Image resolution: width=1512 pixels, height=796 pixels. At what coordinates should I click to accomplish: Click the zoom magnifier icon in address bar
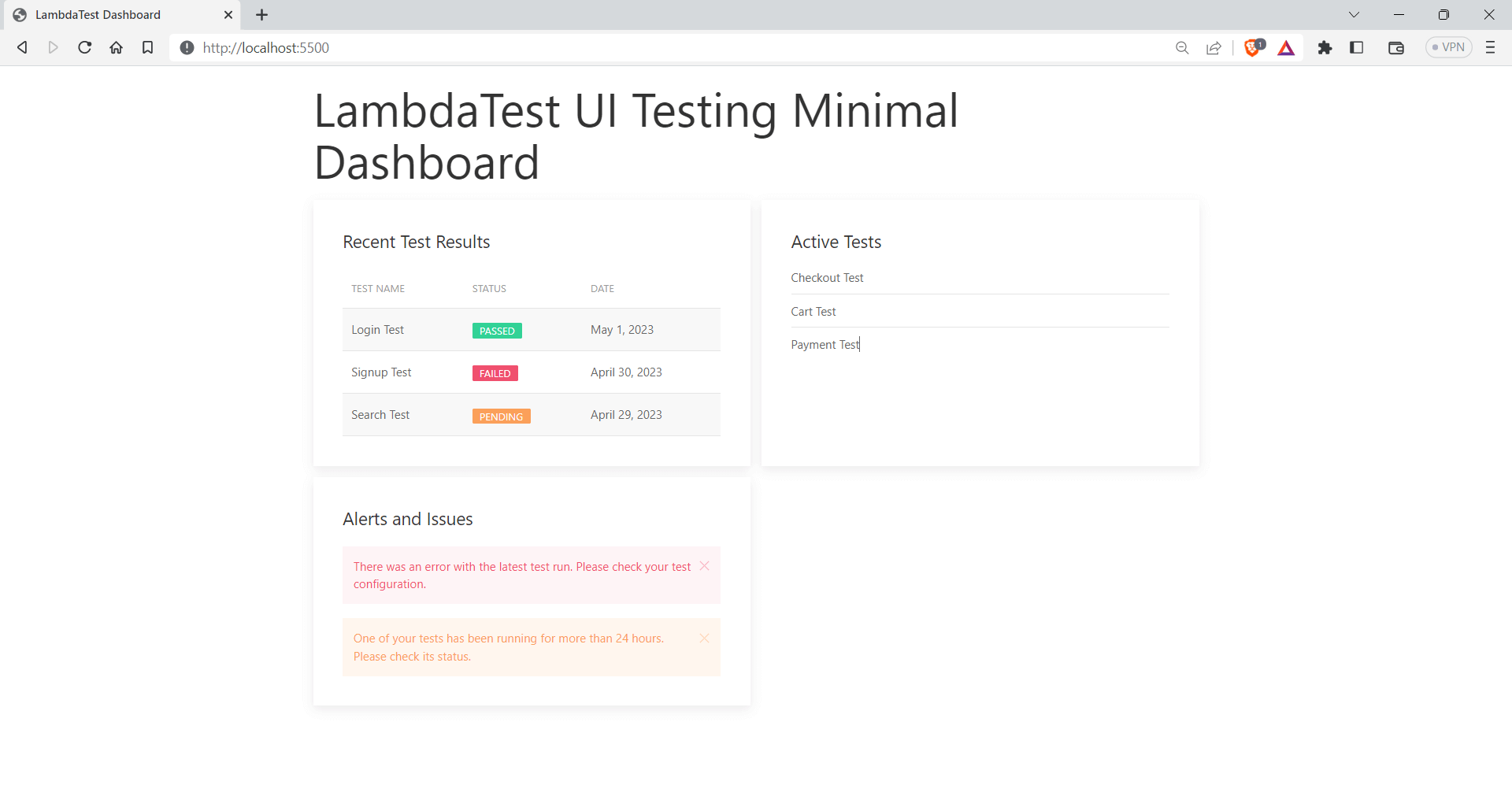(x=1182, y=48)
